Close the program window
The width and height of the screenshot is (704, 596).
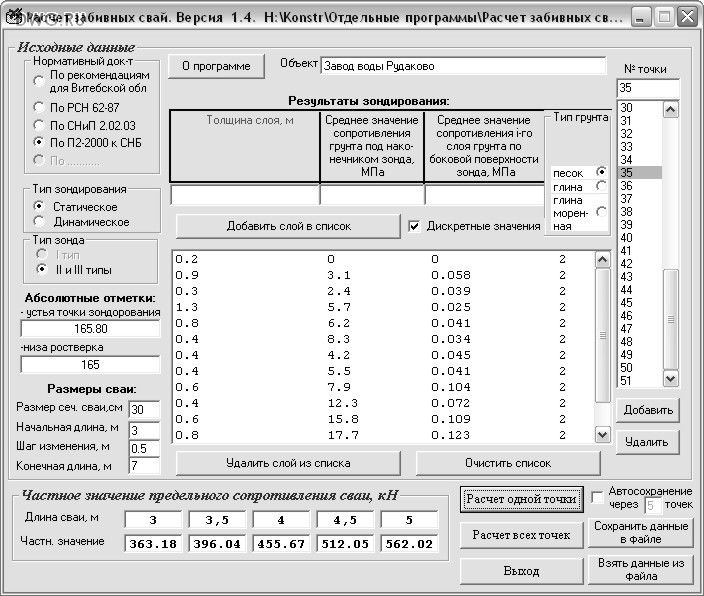click(x=687, y=17)
